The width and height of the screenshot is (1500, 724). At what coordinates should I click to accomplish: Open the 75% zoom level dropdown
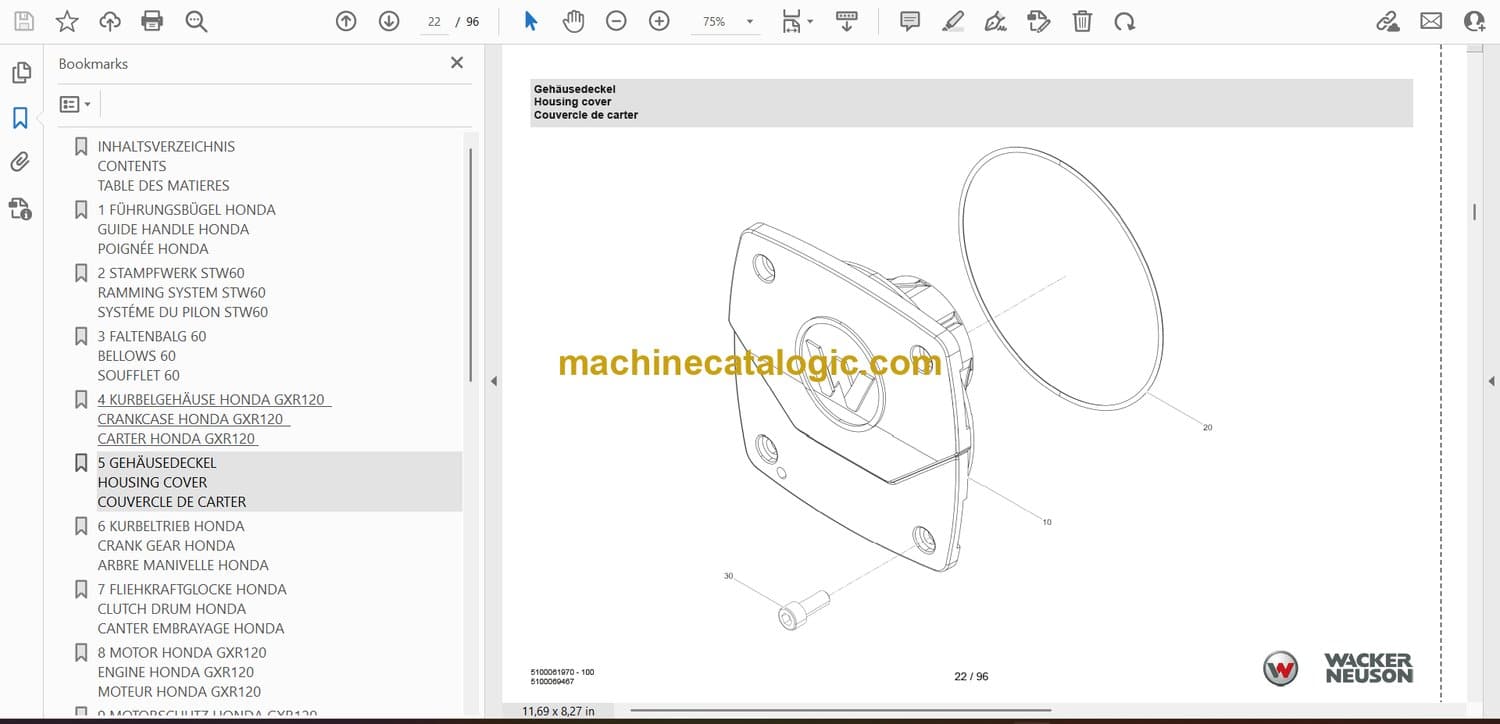[749, 22]
